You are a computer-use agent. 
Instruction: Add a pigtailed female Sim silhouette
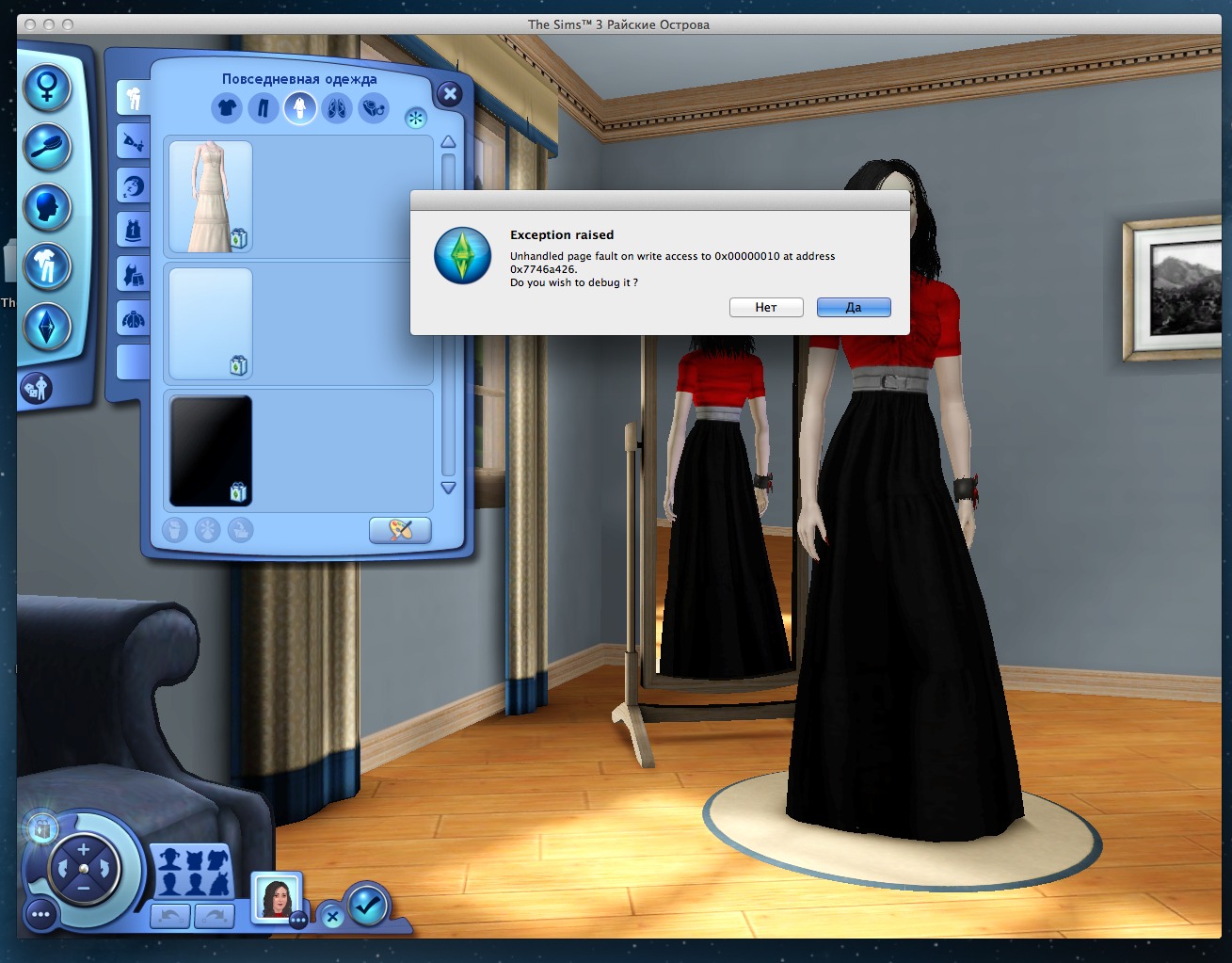[171, 859]
